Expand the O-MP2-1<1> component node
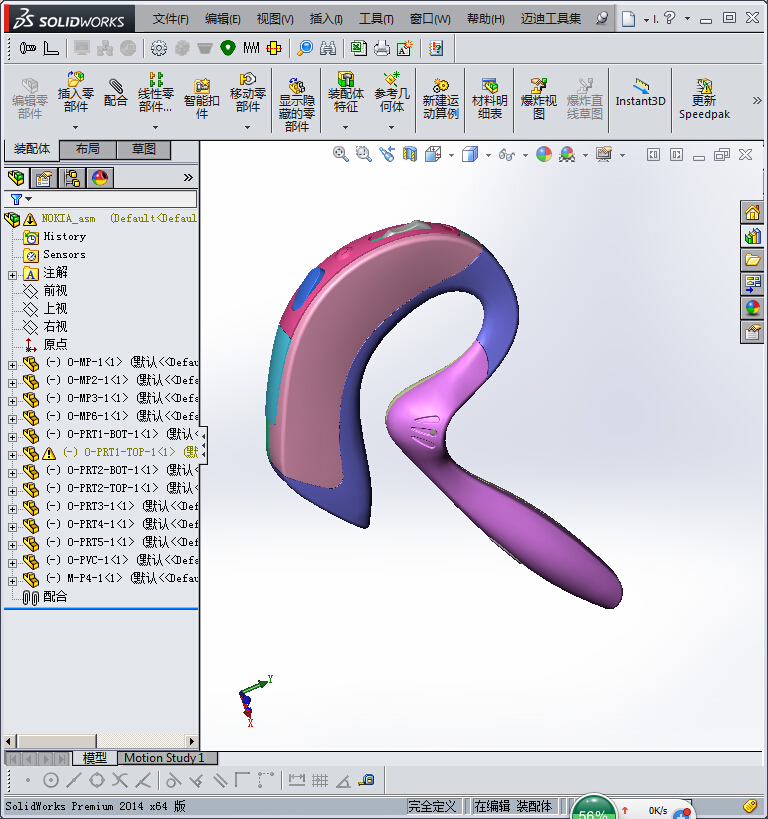This screenshot has height=819, width=768. (x=13, y=383)
